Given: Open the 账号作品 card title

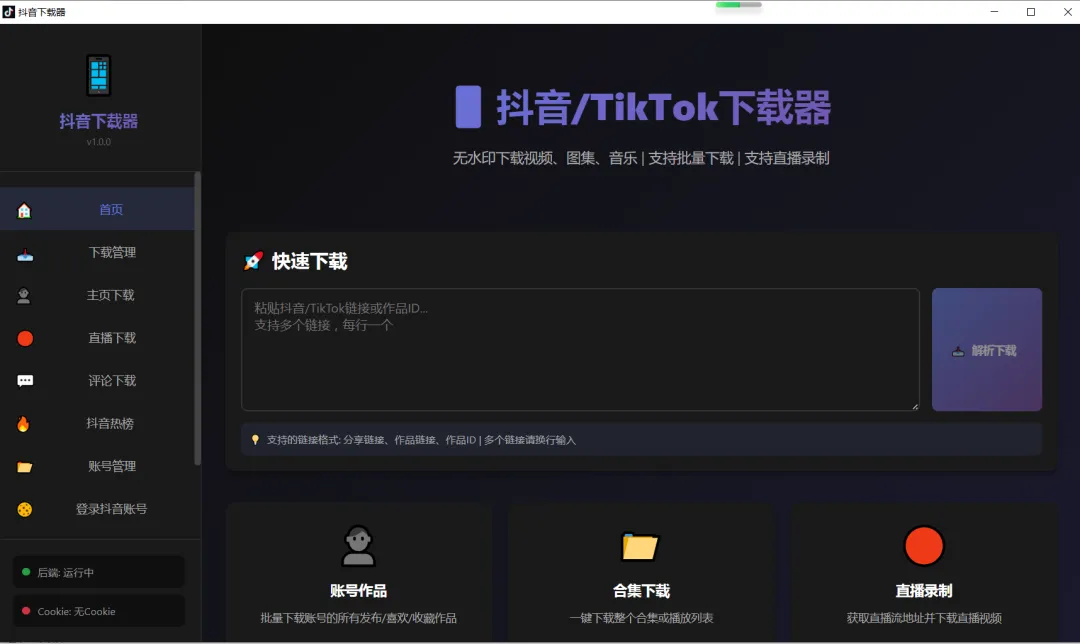Looking at the screenshot, I should (x=358, y=591).
